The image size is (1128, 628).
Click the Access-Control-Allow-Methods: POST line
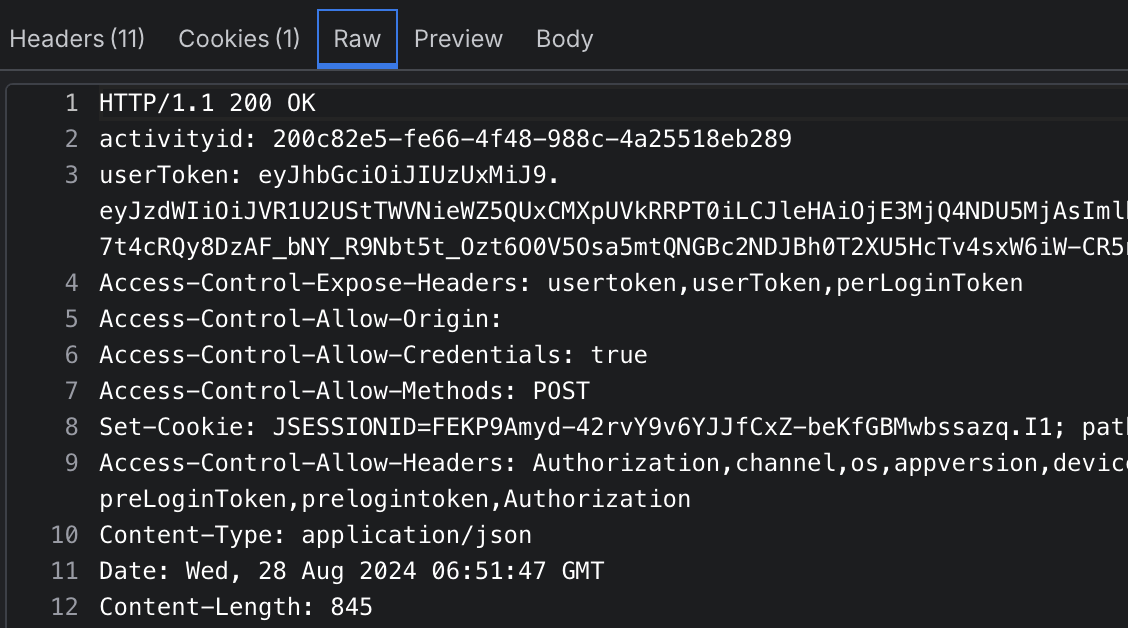pyautogui.click(x=344, y=391)
